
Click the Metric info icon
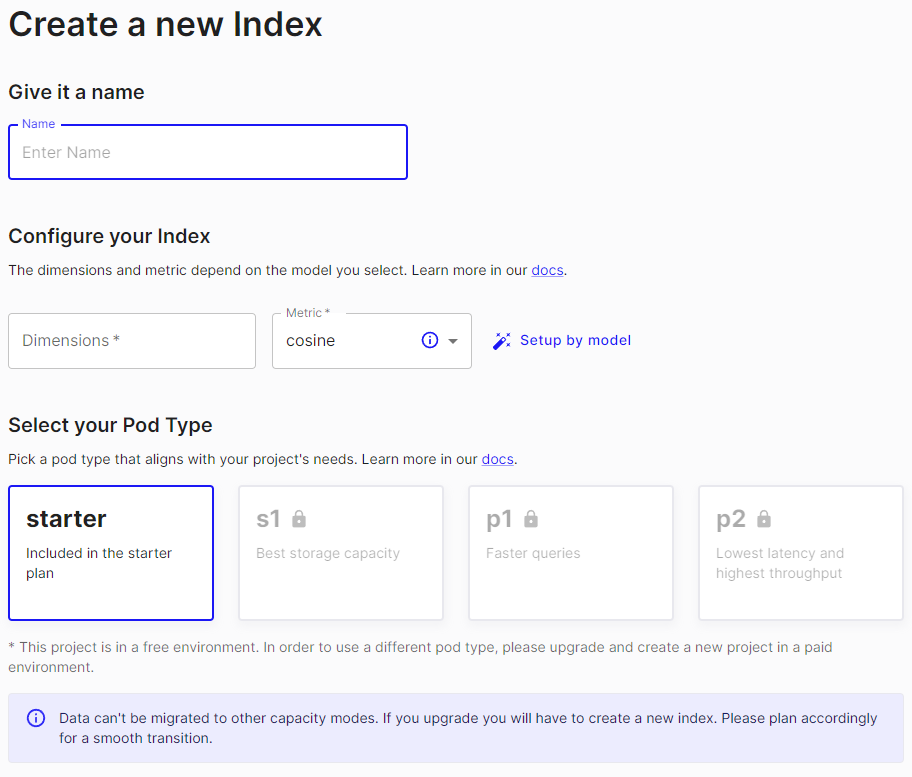coord(430,340)
